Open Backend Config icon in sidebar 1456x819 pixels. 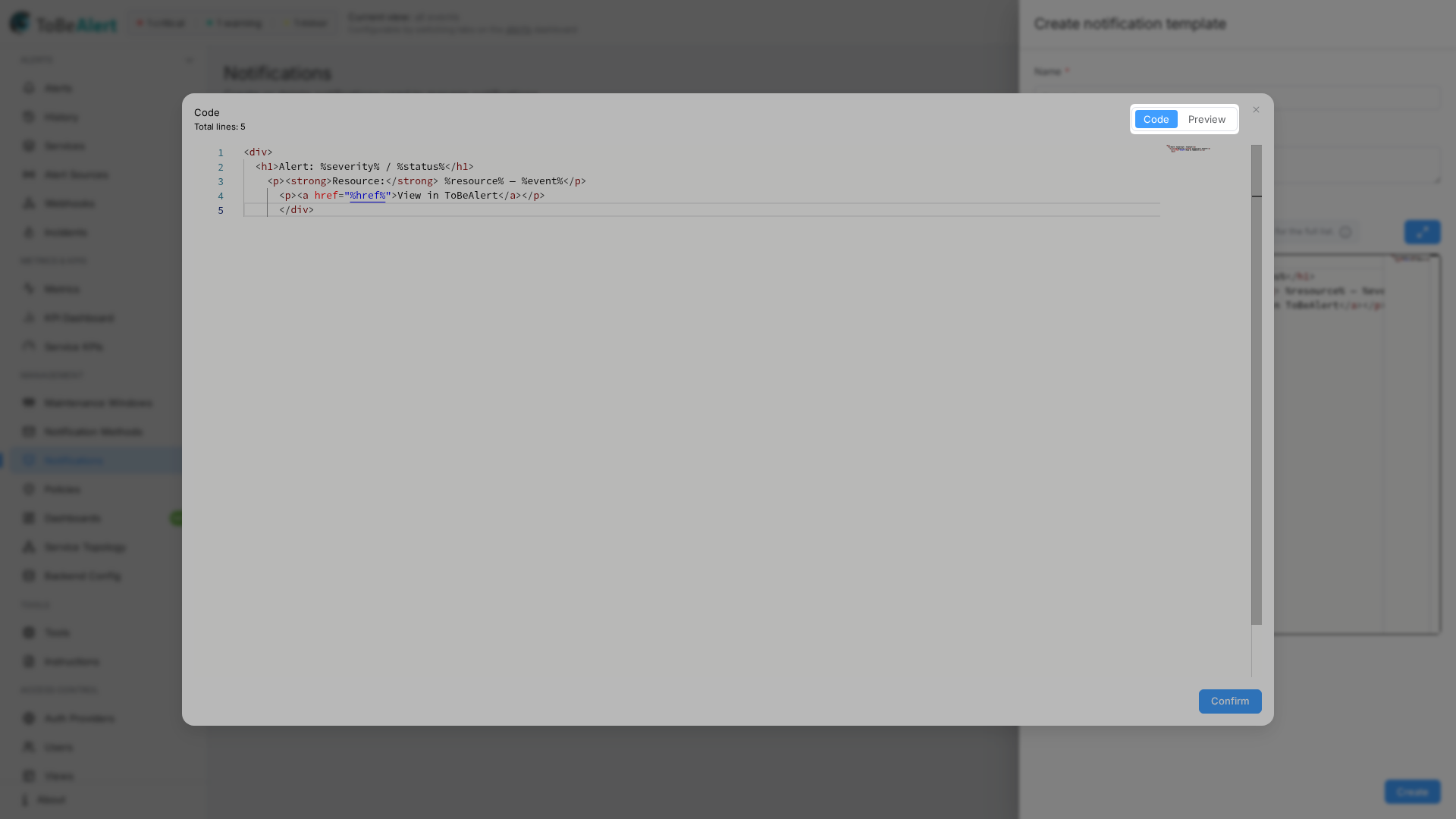click(x=29, y=576)
